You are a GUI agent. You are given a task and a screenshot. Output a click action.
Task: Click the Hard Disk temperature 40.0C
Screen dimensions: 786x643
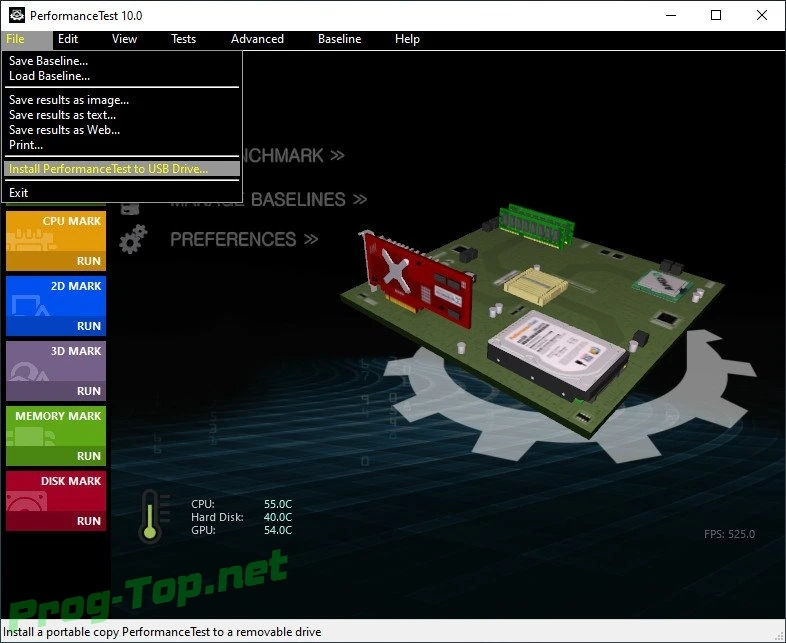pyautogui.click(x=278, y=517)
